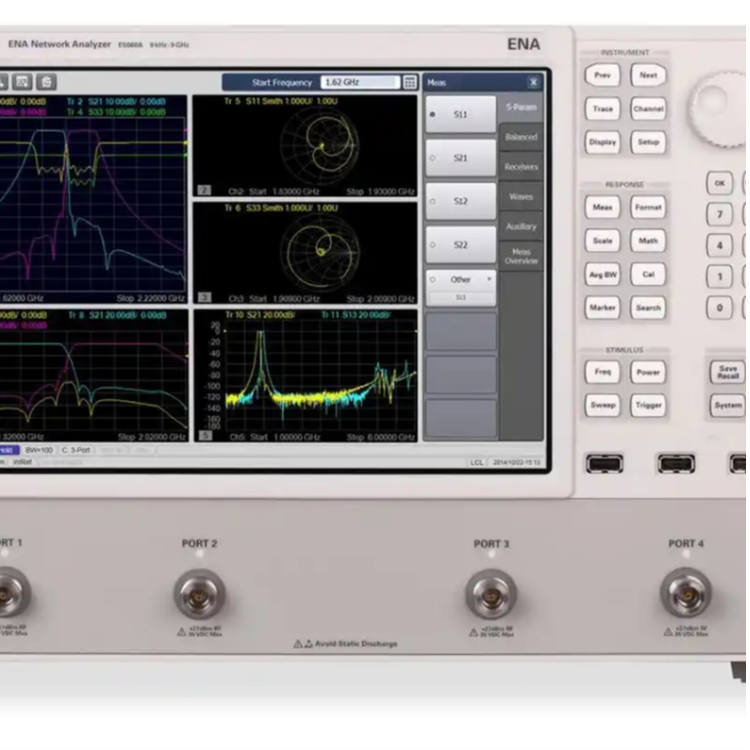This screenshot has height=750, width=750.
Task: Push the 7 key on the keypad
Action: point(719,214)
